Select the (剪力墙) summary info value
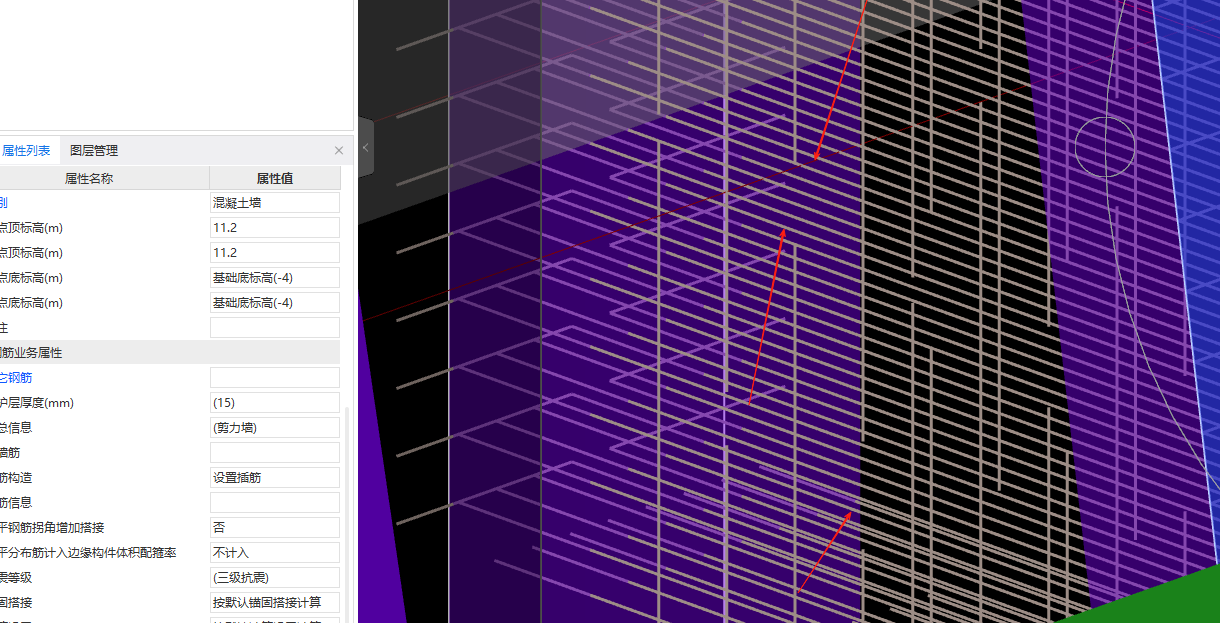1220x623 pixels. 275,427
